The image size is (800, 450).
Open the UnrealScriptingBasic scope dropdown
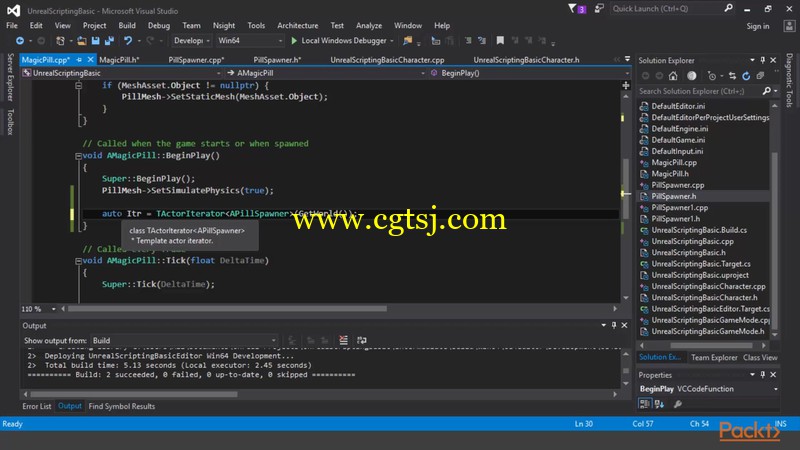click(122, 73)
